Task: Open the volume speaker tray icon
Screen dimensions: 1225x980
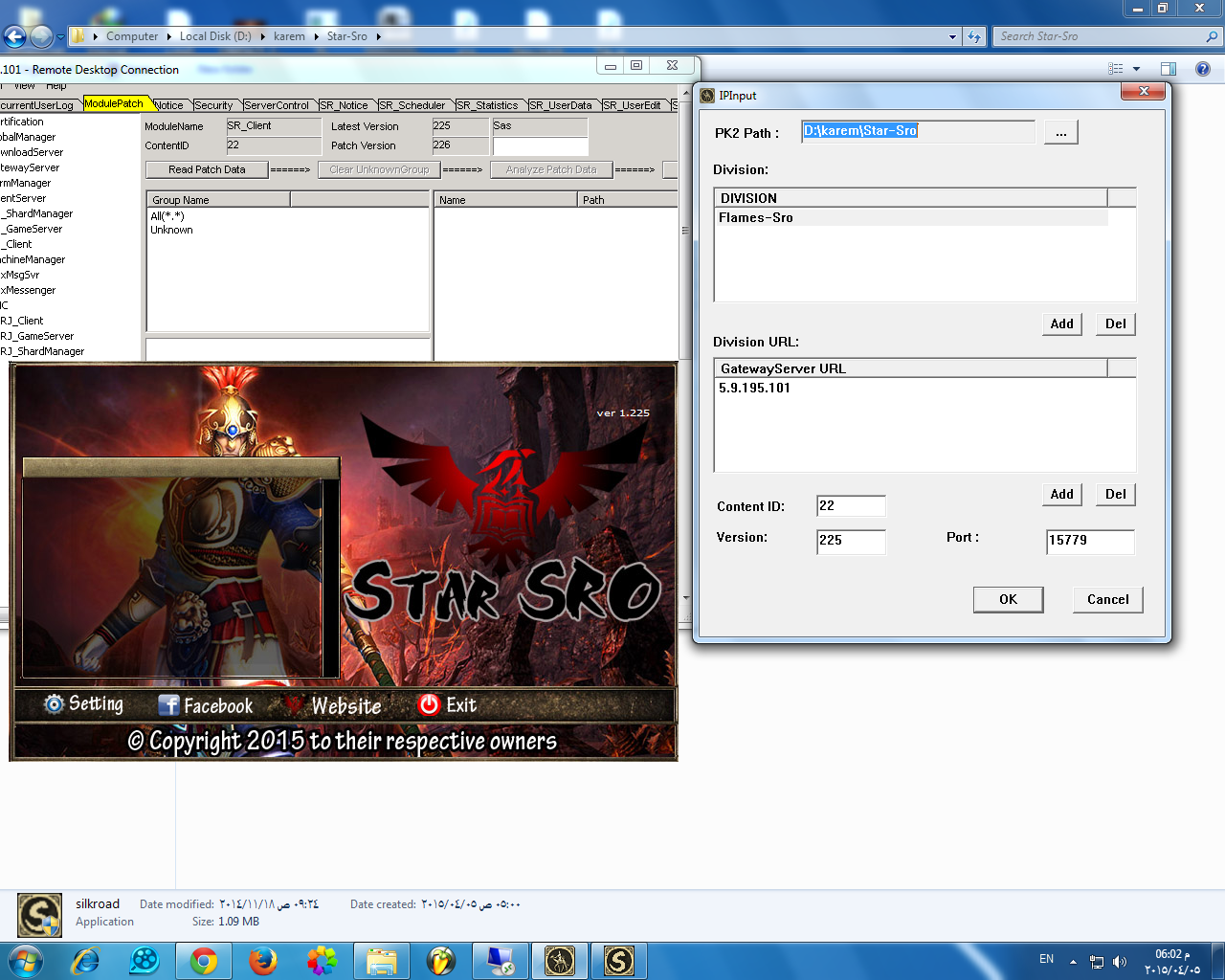Action: [x=1120, y=961]
